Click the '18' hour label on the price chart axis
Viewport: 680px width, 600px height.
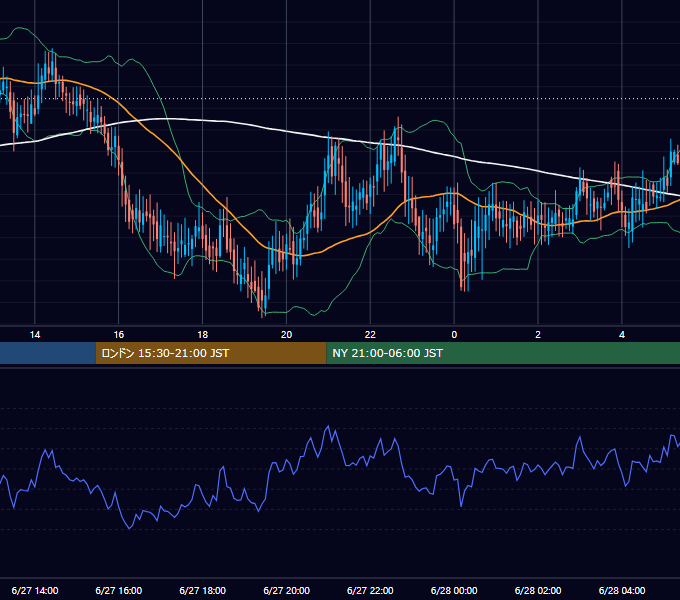(x=203, y=335)
